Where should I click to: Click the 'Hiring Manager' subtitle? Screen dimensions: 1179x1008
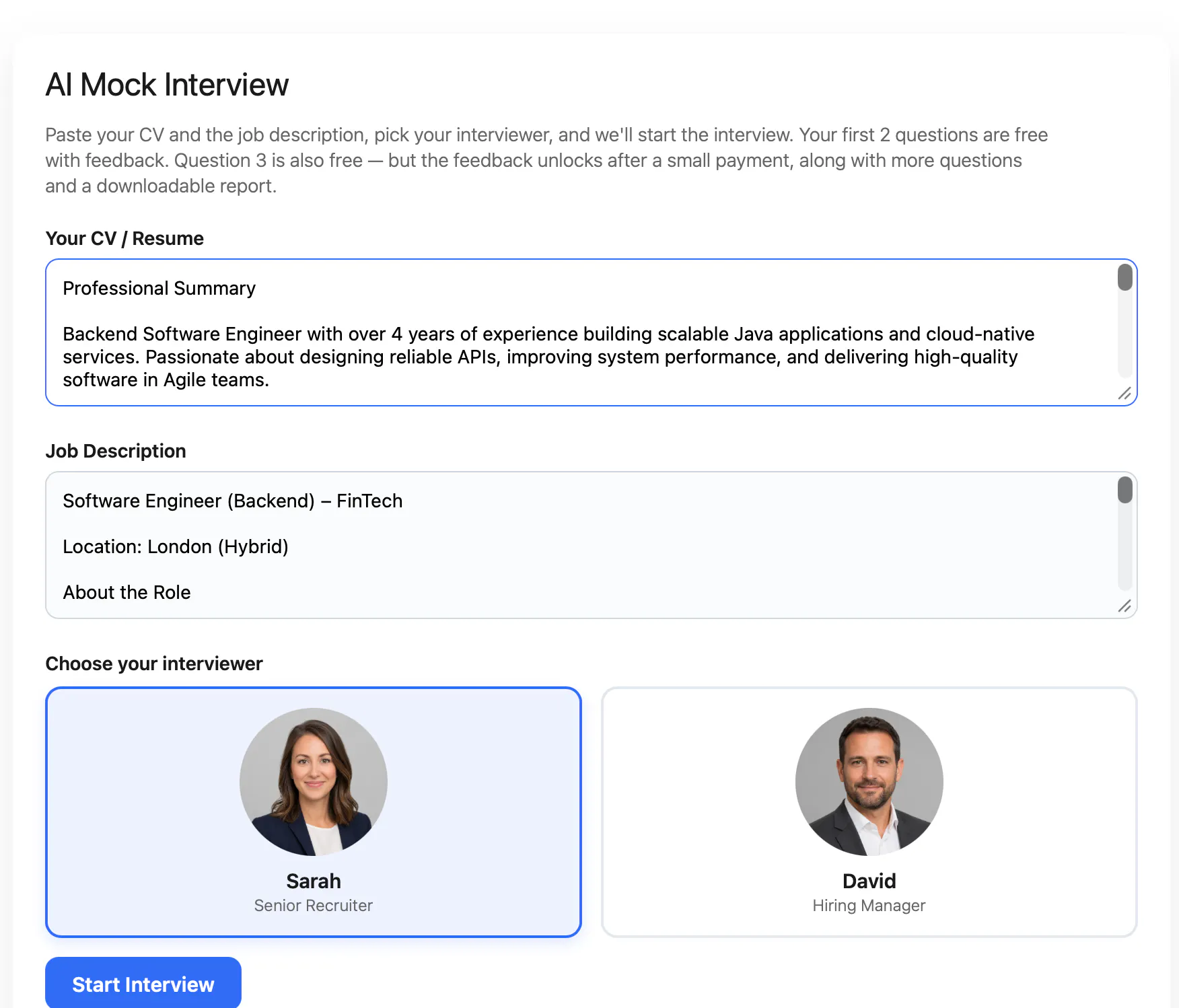[x=869, y=906]
